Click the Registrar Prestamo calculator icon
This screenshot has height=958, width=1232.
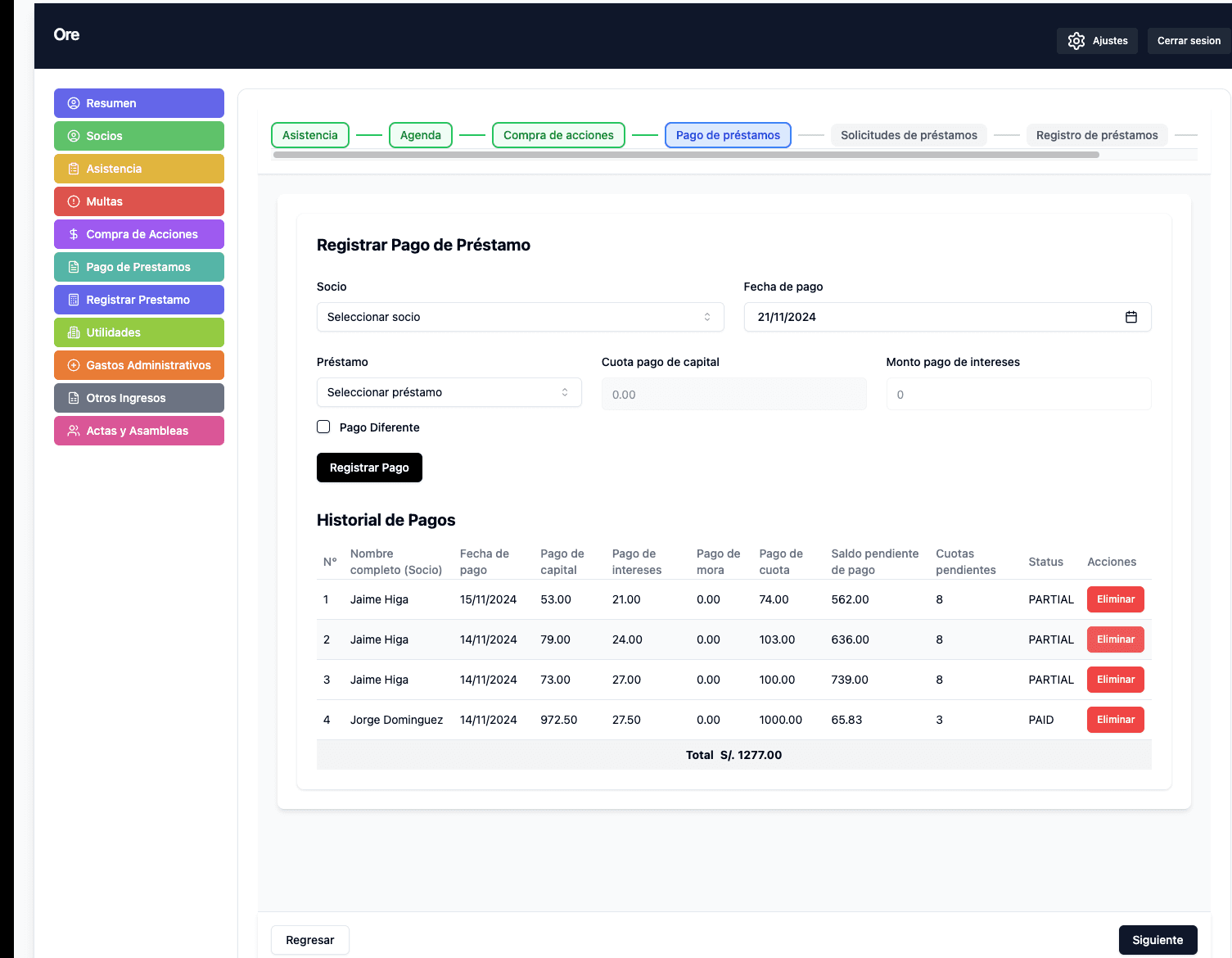pos(74,300)
